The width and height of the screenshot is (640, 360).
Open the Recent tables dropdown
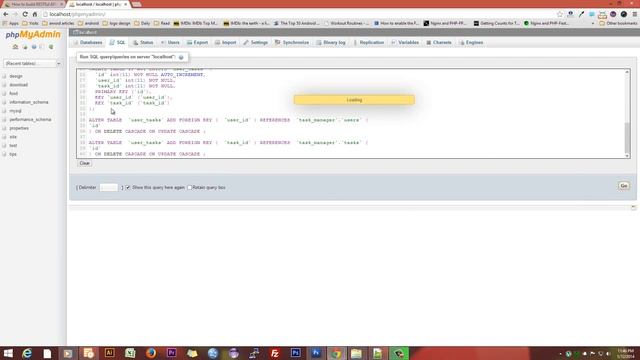33,64
